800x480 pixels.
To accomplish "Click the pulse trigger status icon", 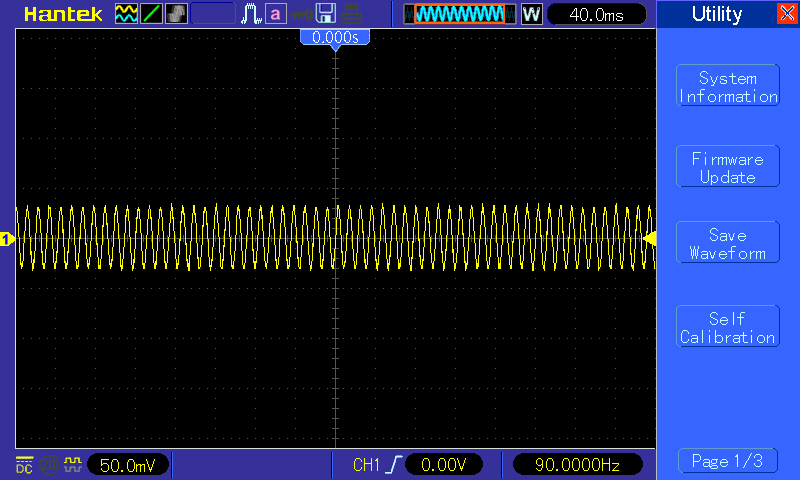I will point(251,14).
